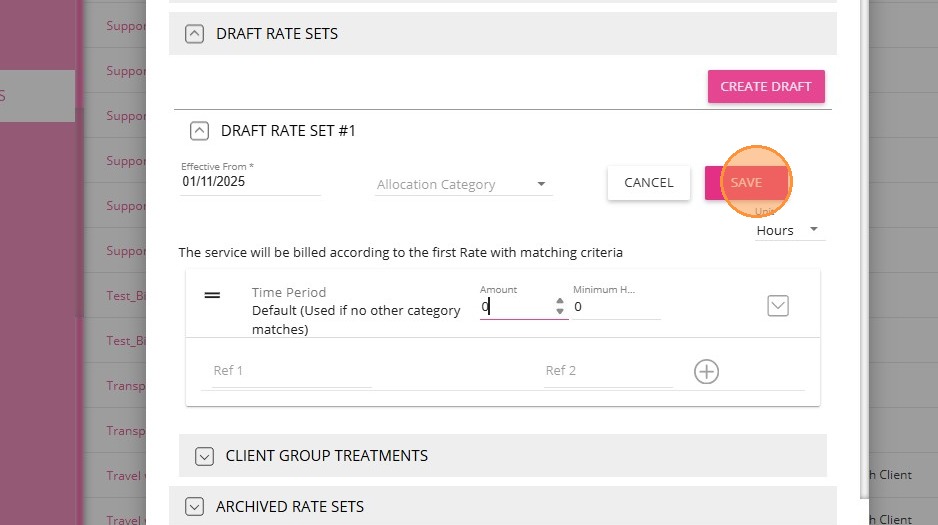The image size is (938, 525).
Task: Click the drag handle icon for rate row
Action: (x=212, y=295)
